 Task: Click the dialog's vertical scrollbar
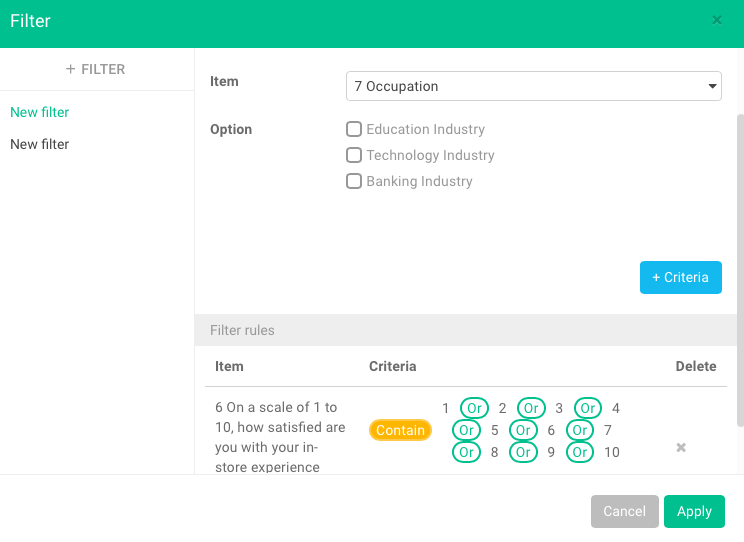click(x=740, y=271)
